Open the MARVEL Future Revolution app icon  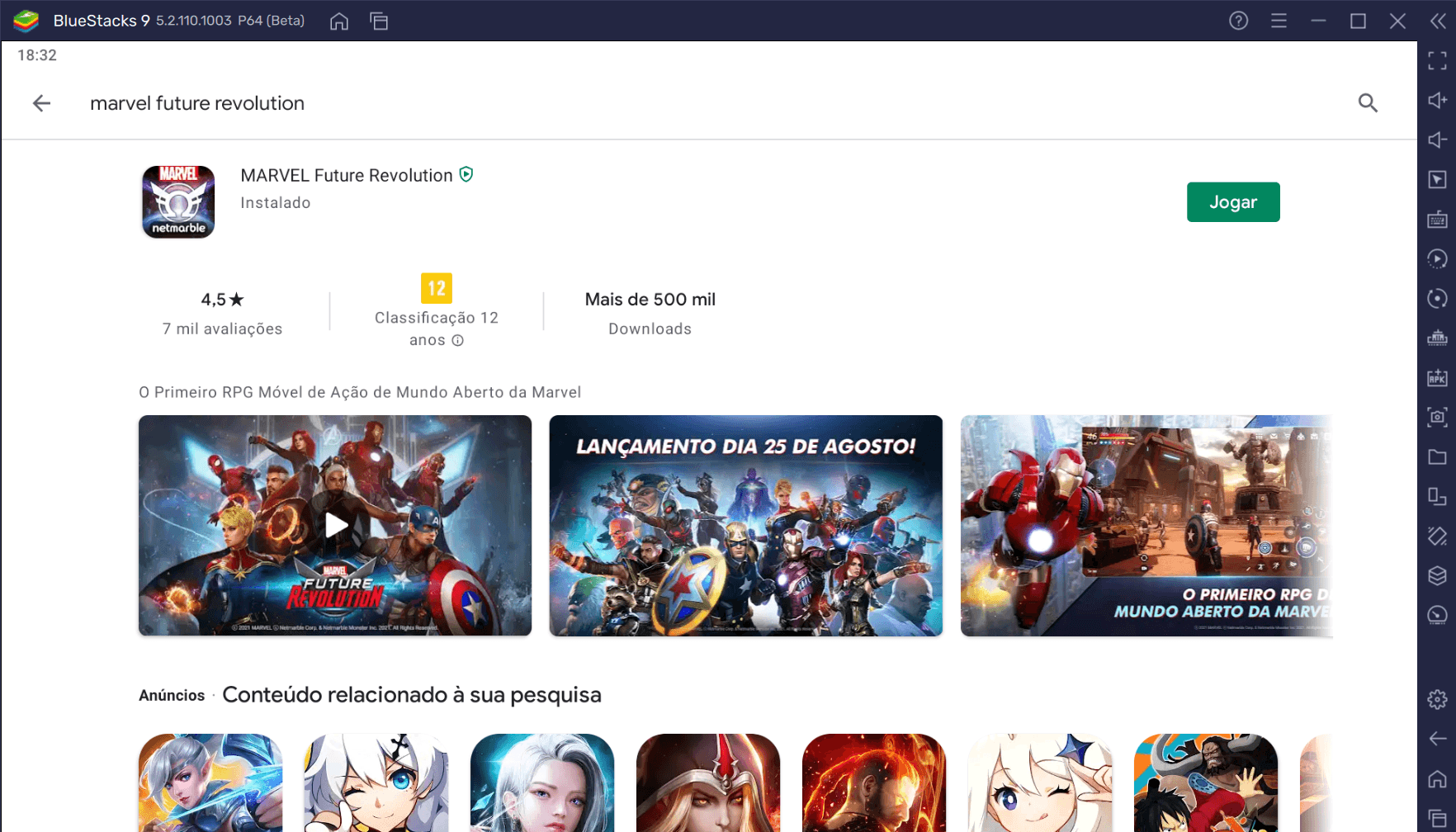178,202
